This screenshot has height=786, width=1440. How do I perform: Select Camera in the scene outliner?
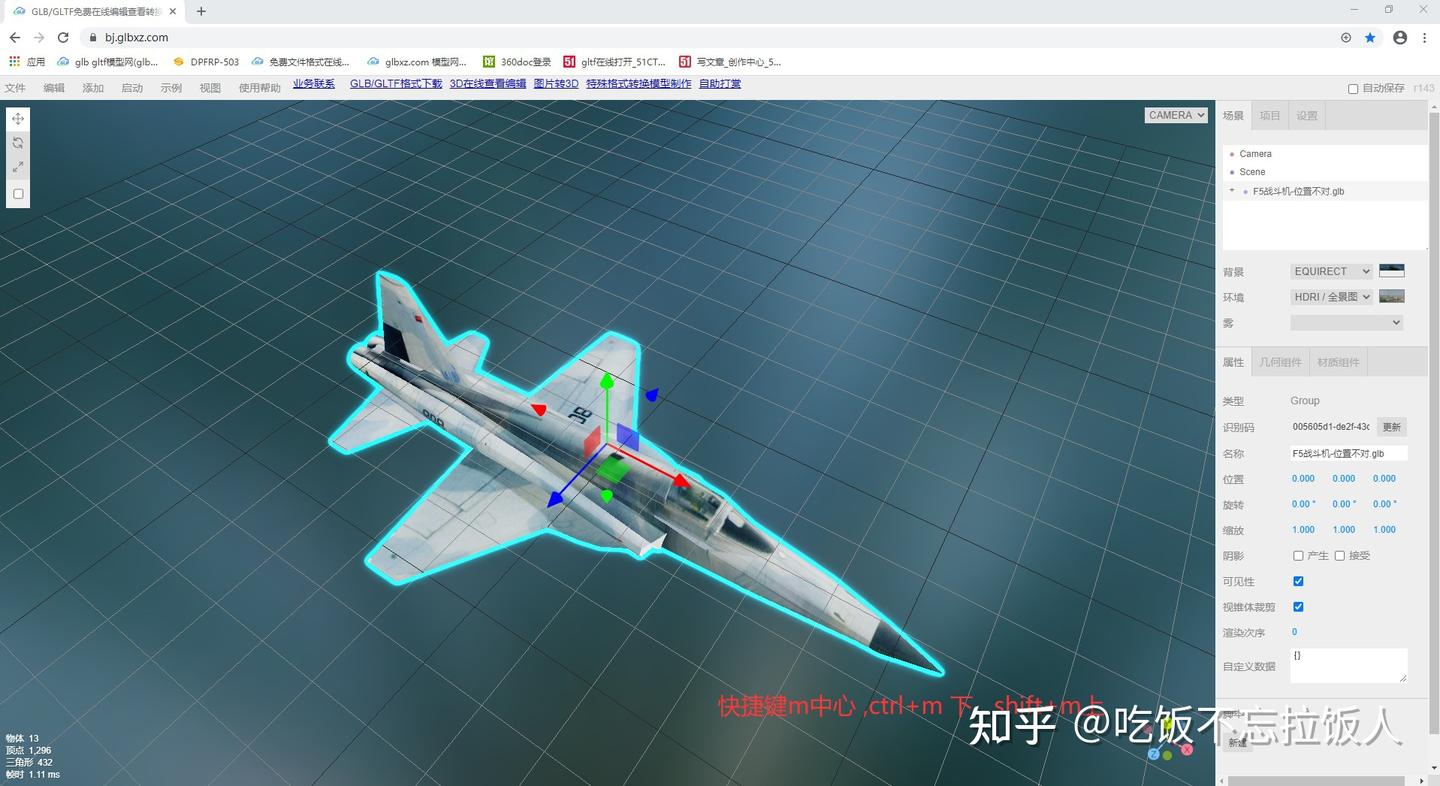(1325, 154)
